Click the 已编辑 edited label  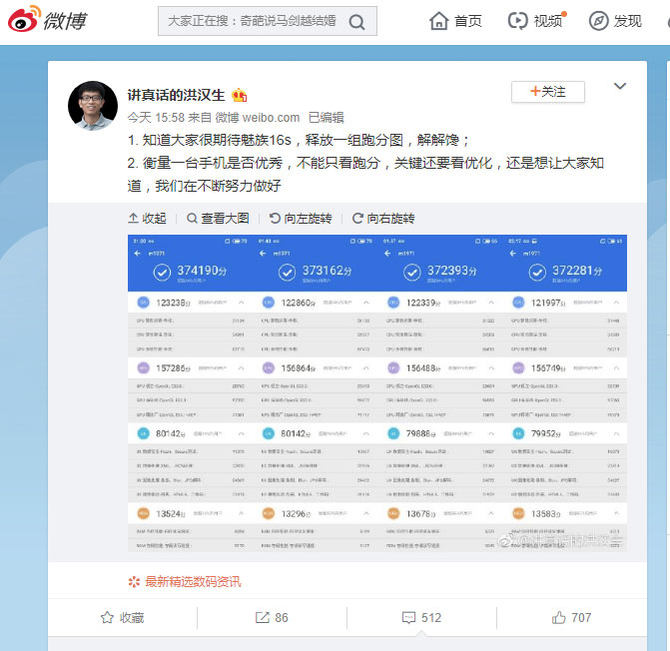(x=326, y=117)
